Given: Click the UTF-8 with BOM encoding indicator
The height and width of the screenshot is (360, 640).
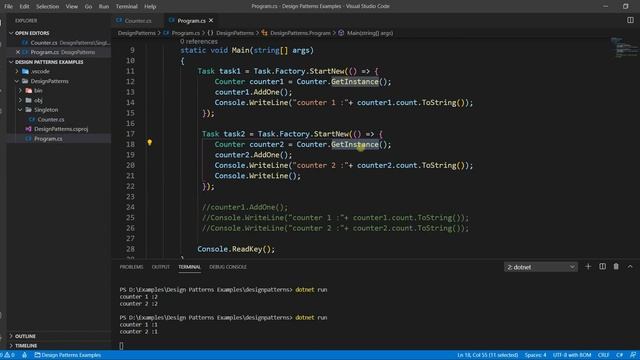Looking at the screenshot, I should tap(572, 355).
